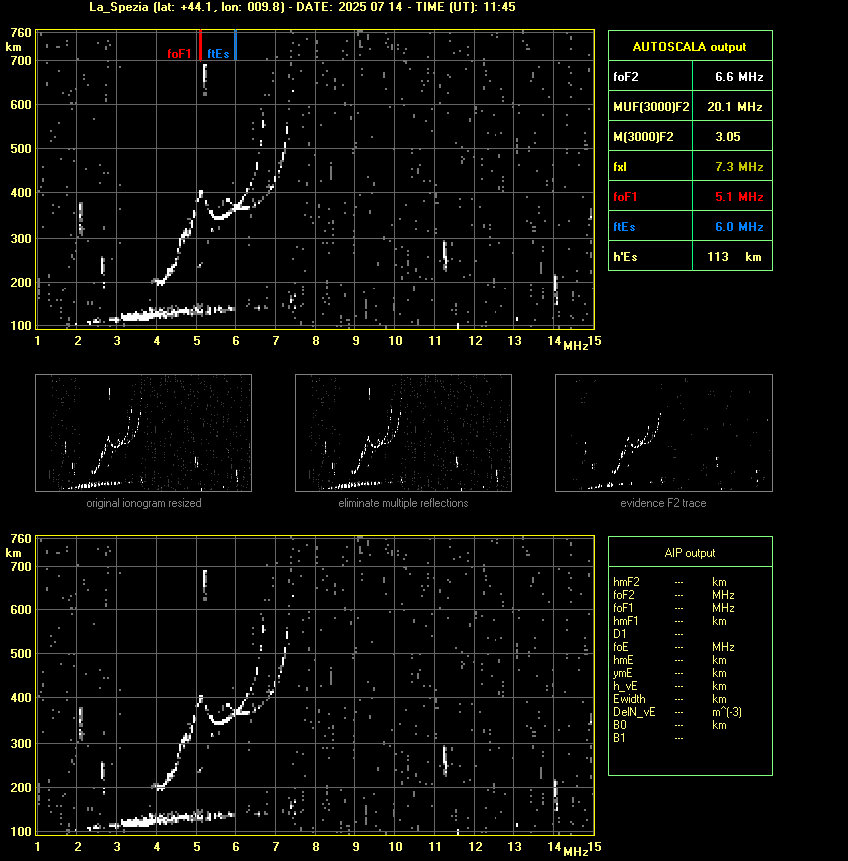Viewport: 848px width, 861px height.
Task: Click the hmE row in AIP output
Action: coord(670,660)
